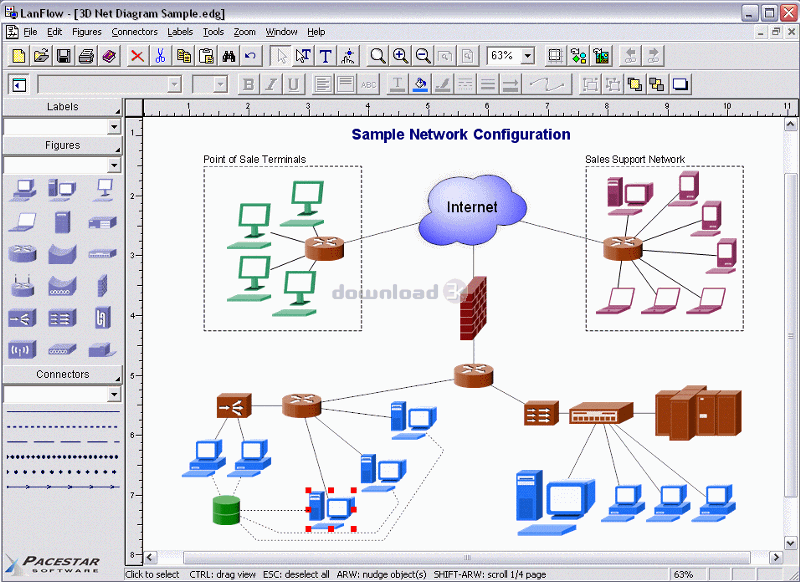This screenshot has width=800, height=582.
Task: Expand the Figures panel header
Action: 63,145
